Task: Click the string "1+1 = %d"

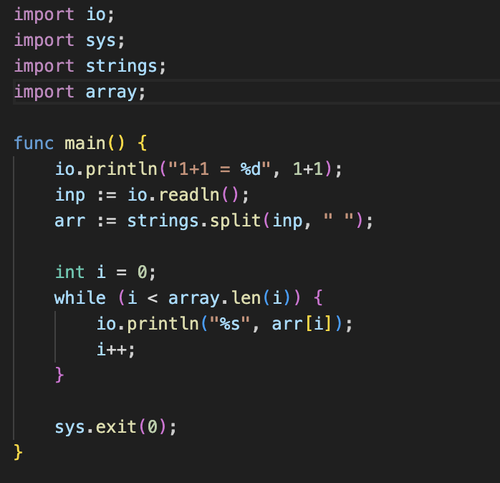Action: (220, 169)
